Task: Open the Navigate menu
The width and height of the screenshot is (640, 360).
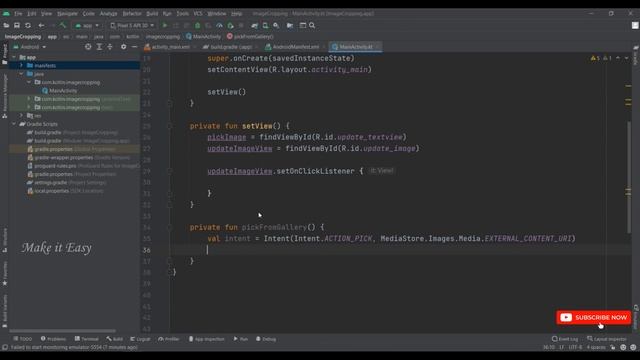Action: tap(67, 13)
